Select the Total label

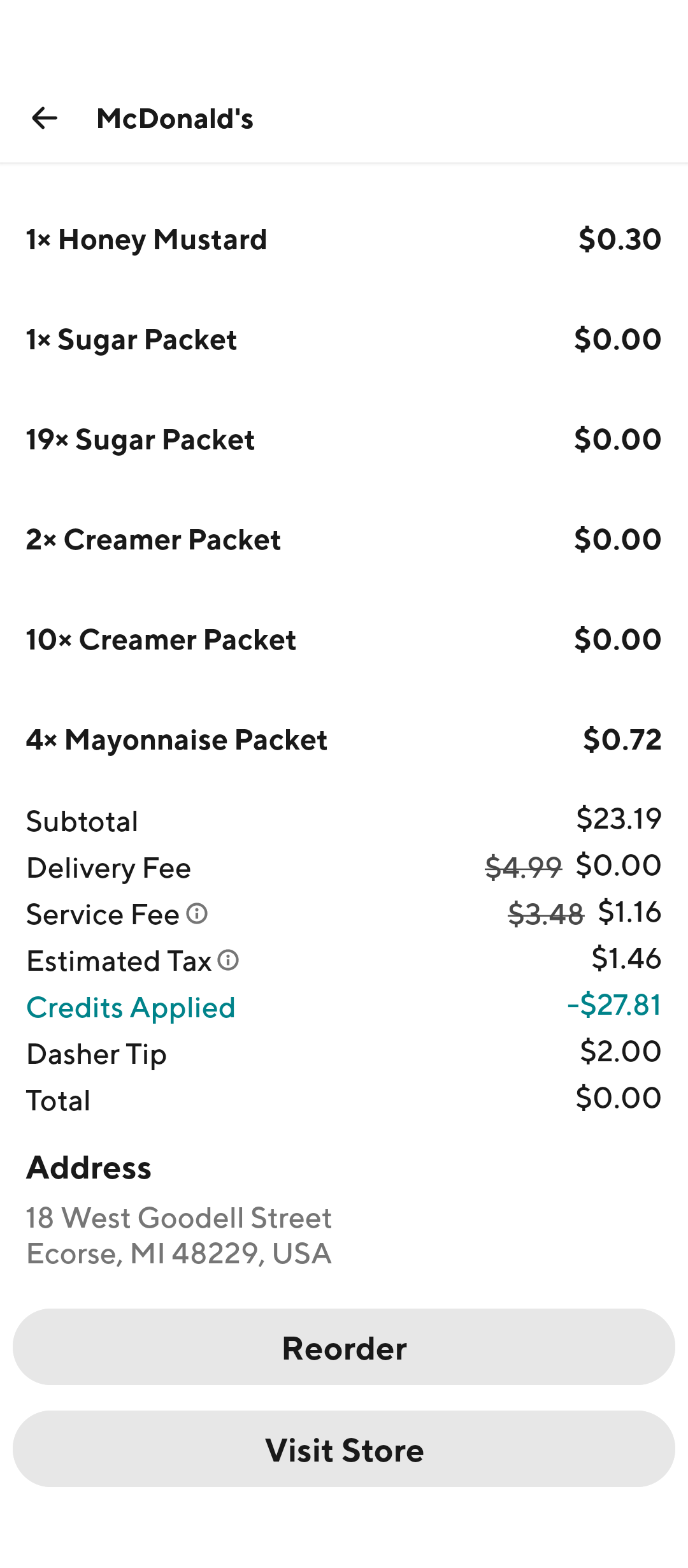58,1101
